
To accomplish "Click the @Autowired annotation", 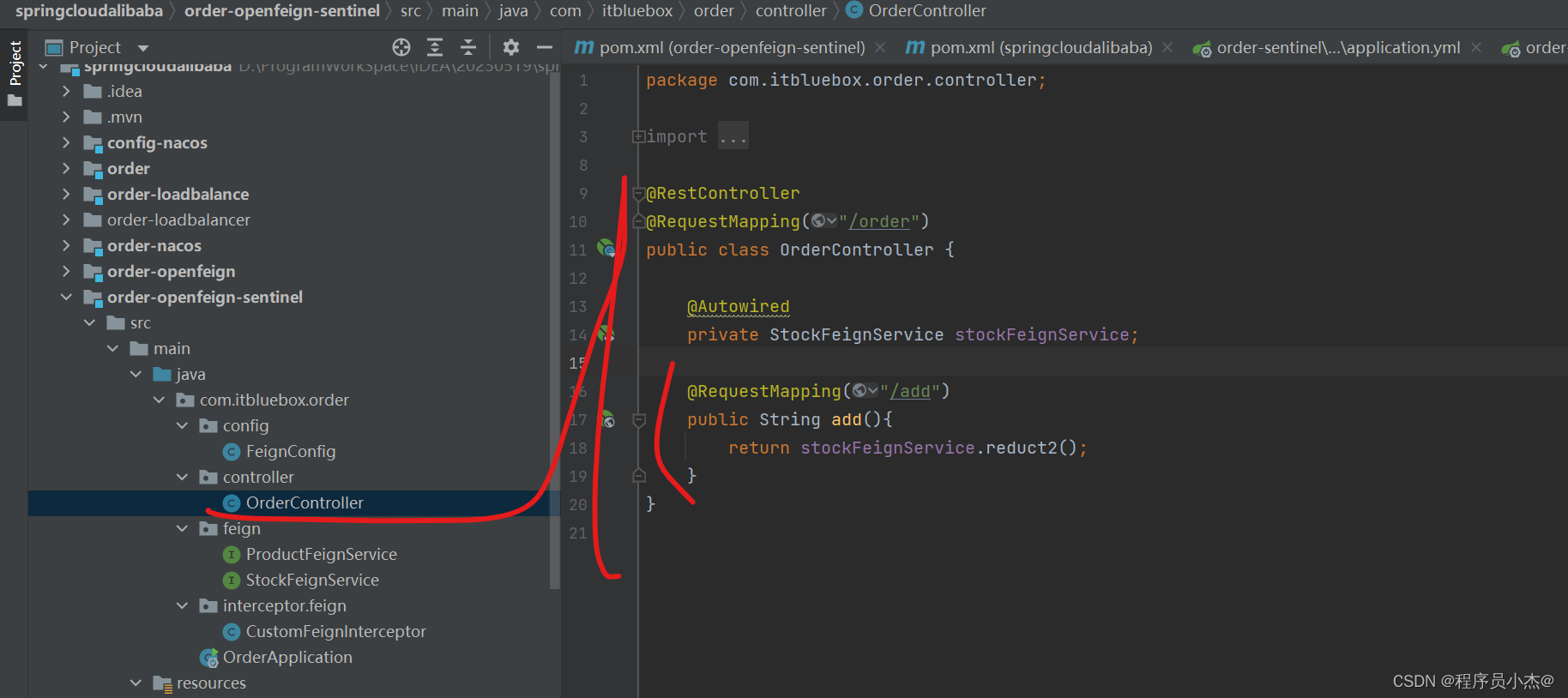I will 739,306.
